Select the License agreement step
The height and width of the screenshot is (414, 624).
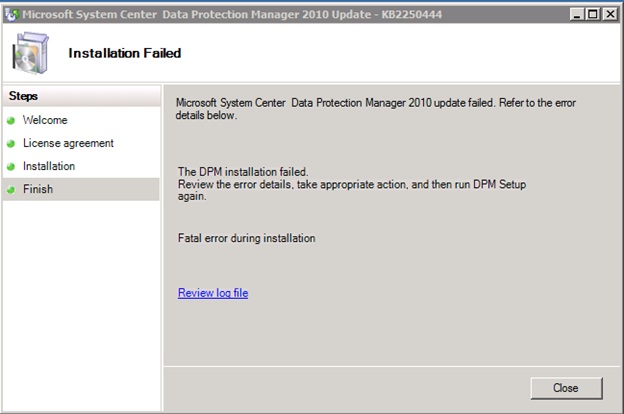(68, 143)
